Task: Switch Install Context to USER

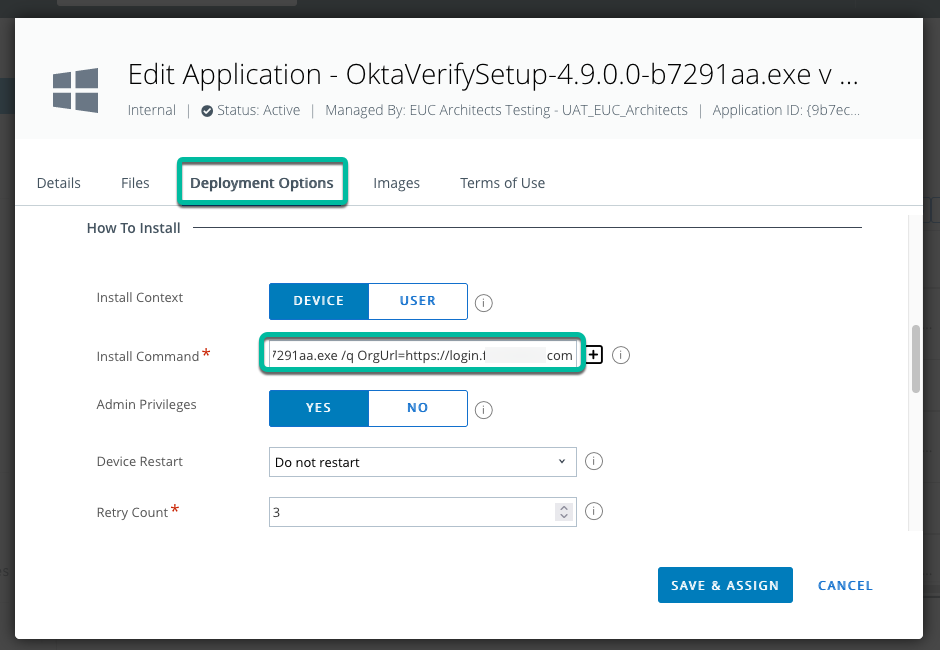Action: (417, 301)
